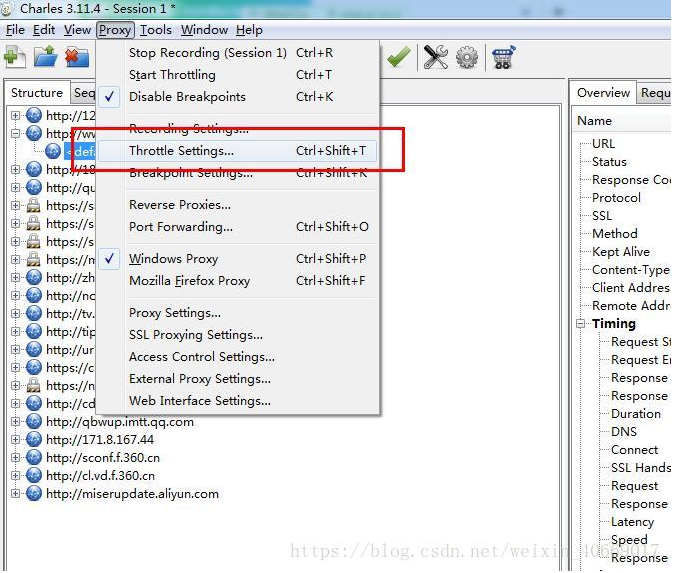Open the Tools menu
The image size is (690, 573).
156,30
